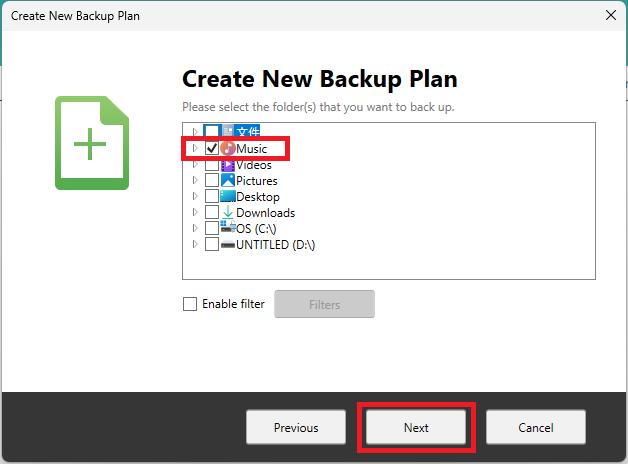Screen dimensions: 628x464
Task: Return to the Previous step
Action: click(296, 428)
